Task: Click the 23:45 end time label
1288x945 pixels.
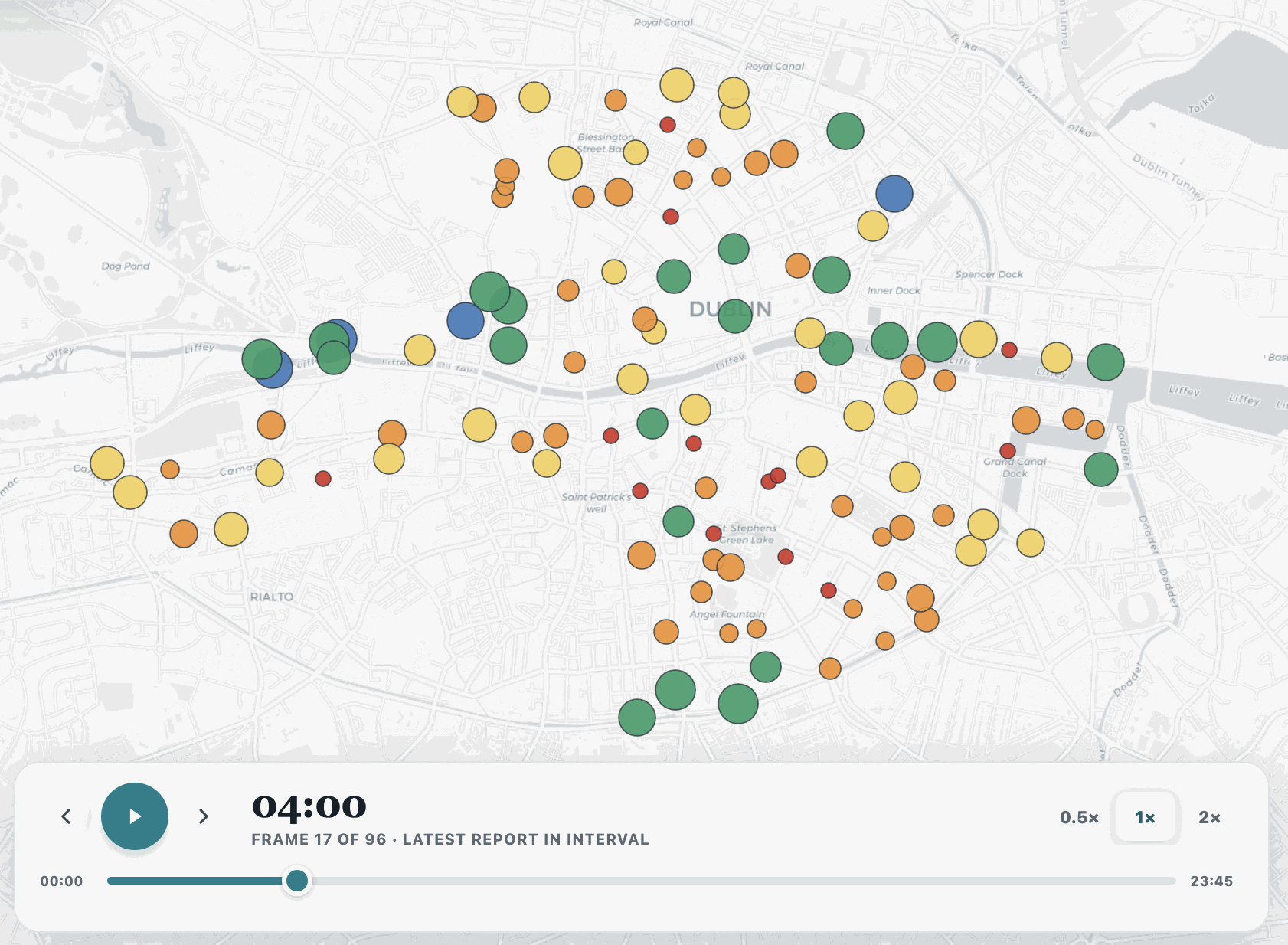Action: tap(1211, 881)
